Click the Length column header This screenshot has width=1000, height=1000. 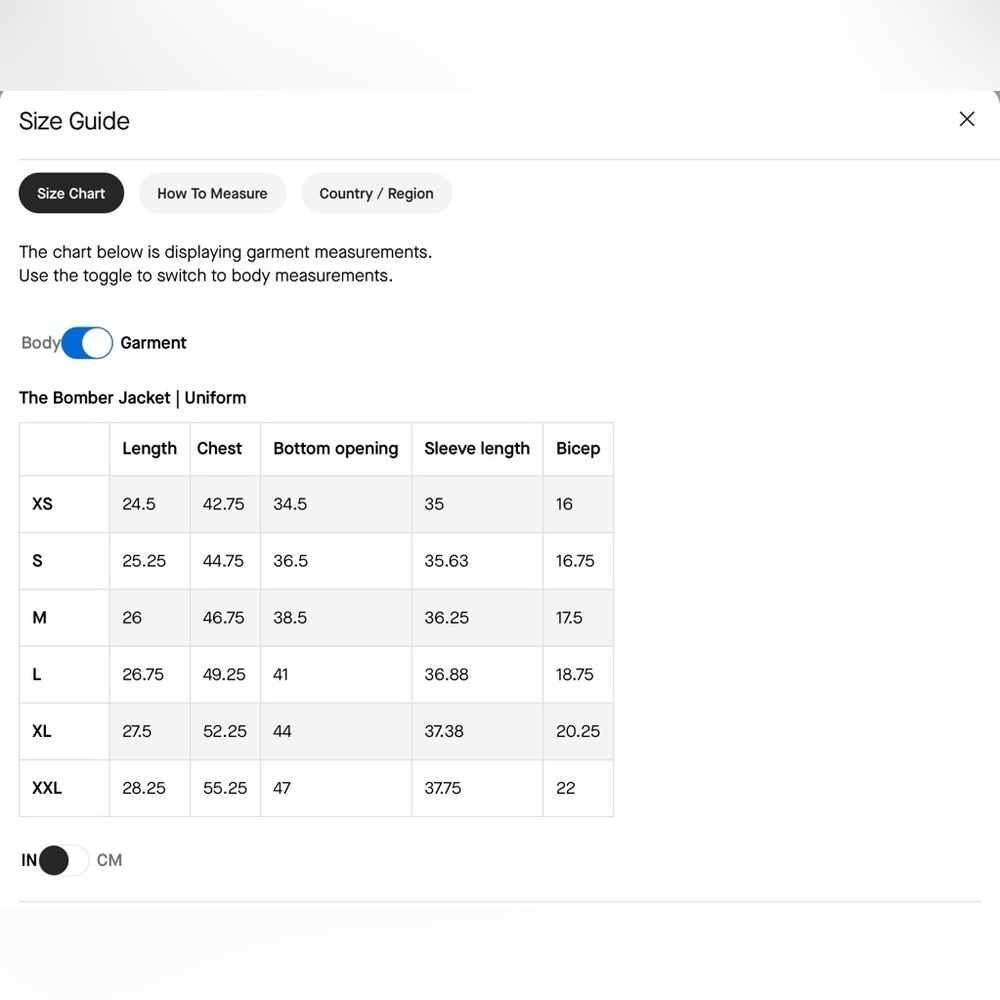(x=149, y=449)
